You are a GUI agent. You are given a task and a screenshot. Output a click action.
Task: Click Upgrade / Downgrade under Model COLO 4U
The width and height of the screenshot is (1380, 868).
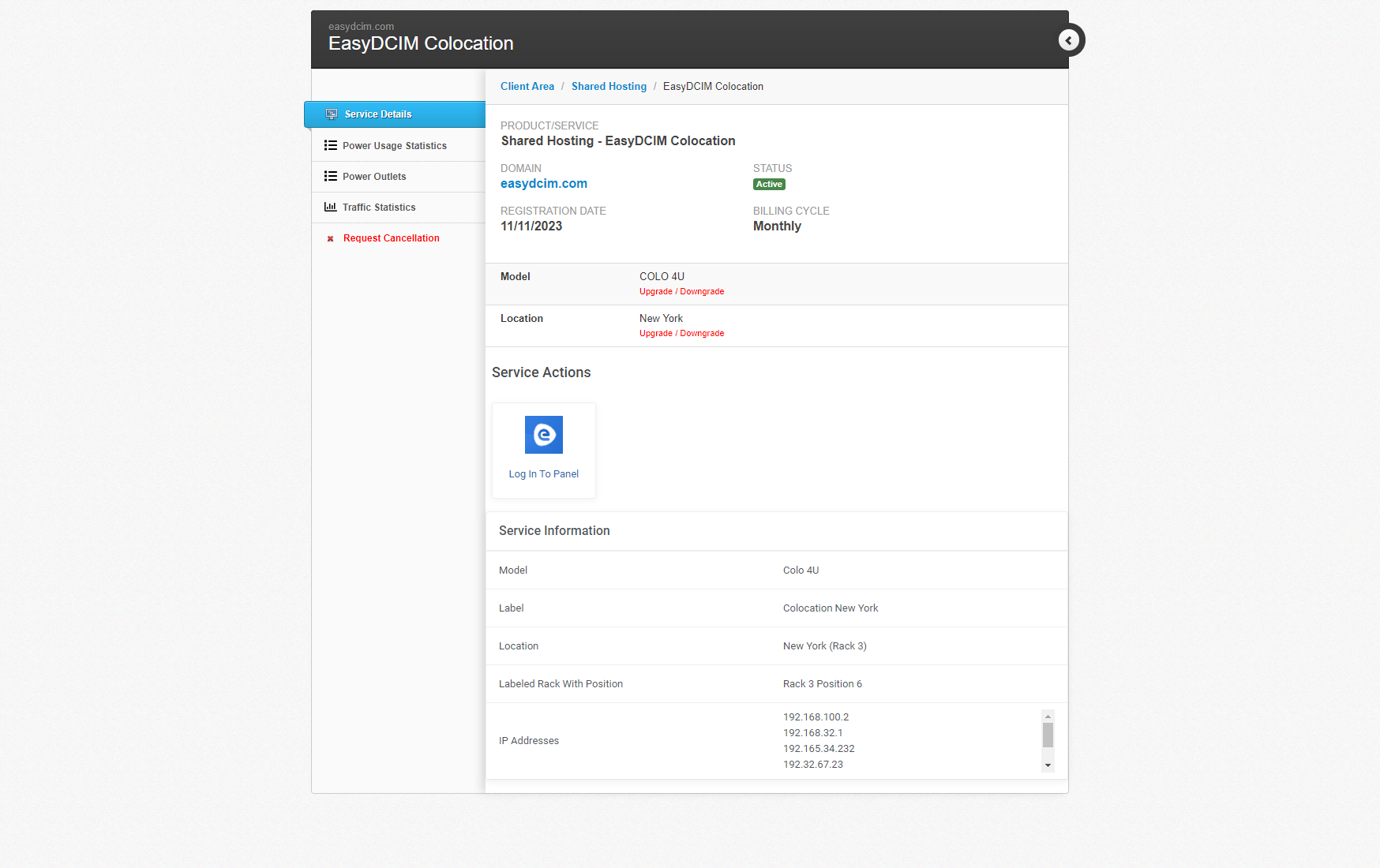click(x=681, y=292)
